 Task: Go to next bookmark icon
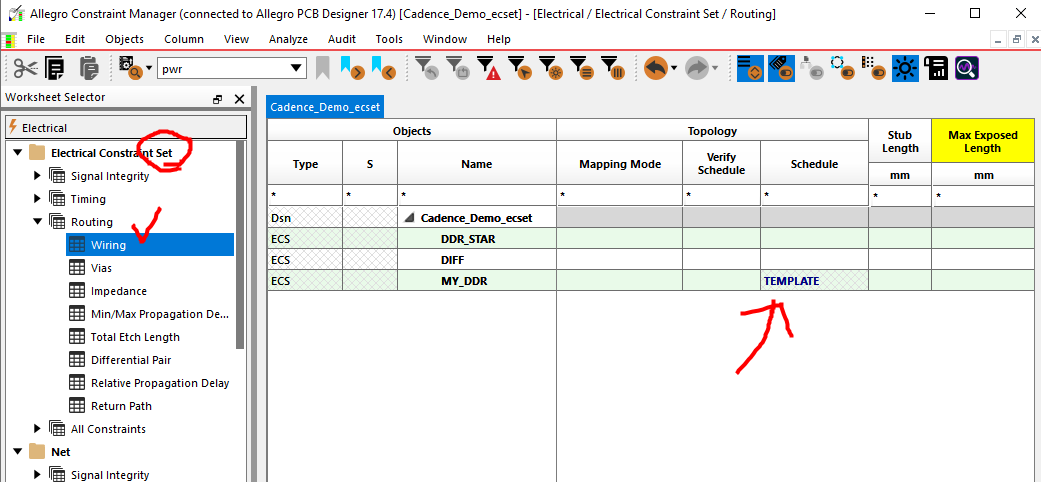point(353,68)
